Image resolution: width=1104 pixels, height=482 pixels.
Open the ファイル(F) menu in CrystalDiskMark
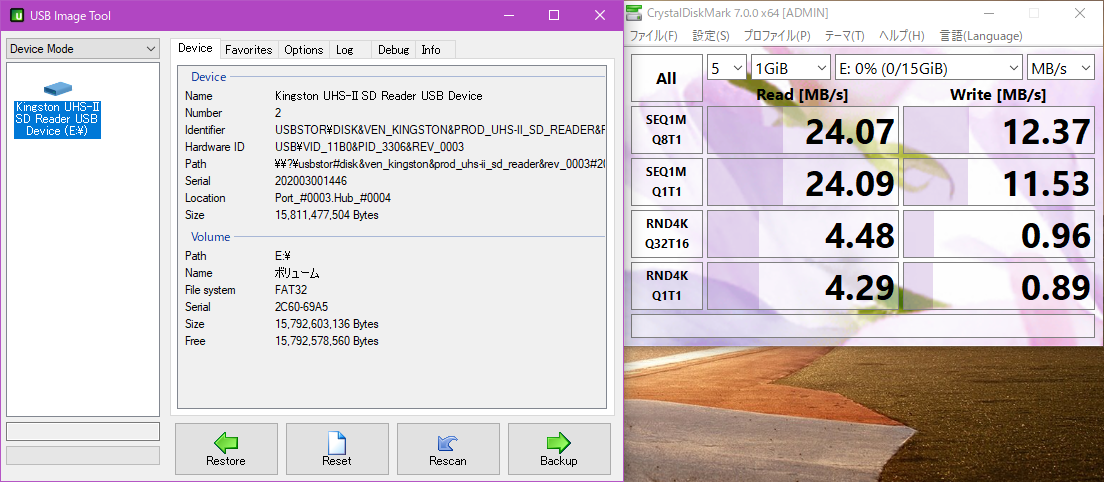[653, 36]
